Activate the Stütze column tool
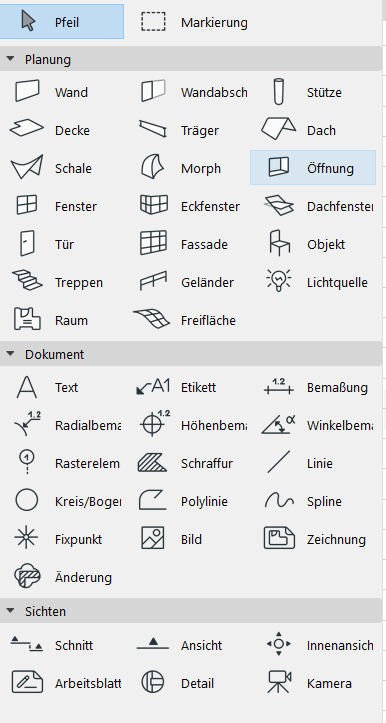The image size is (386, 723). [x=314, y=92]
